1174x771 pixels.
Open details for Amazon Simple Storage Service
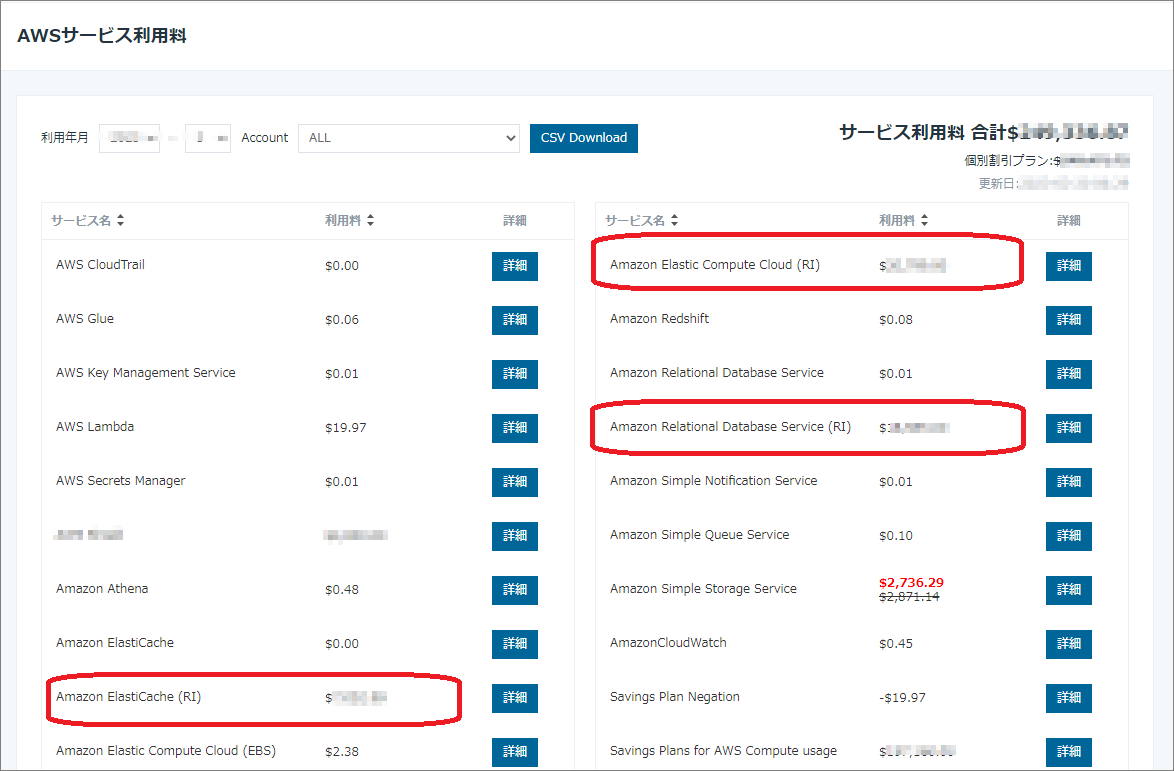[1068, 590]
